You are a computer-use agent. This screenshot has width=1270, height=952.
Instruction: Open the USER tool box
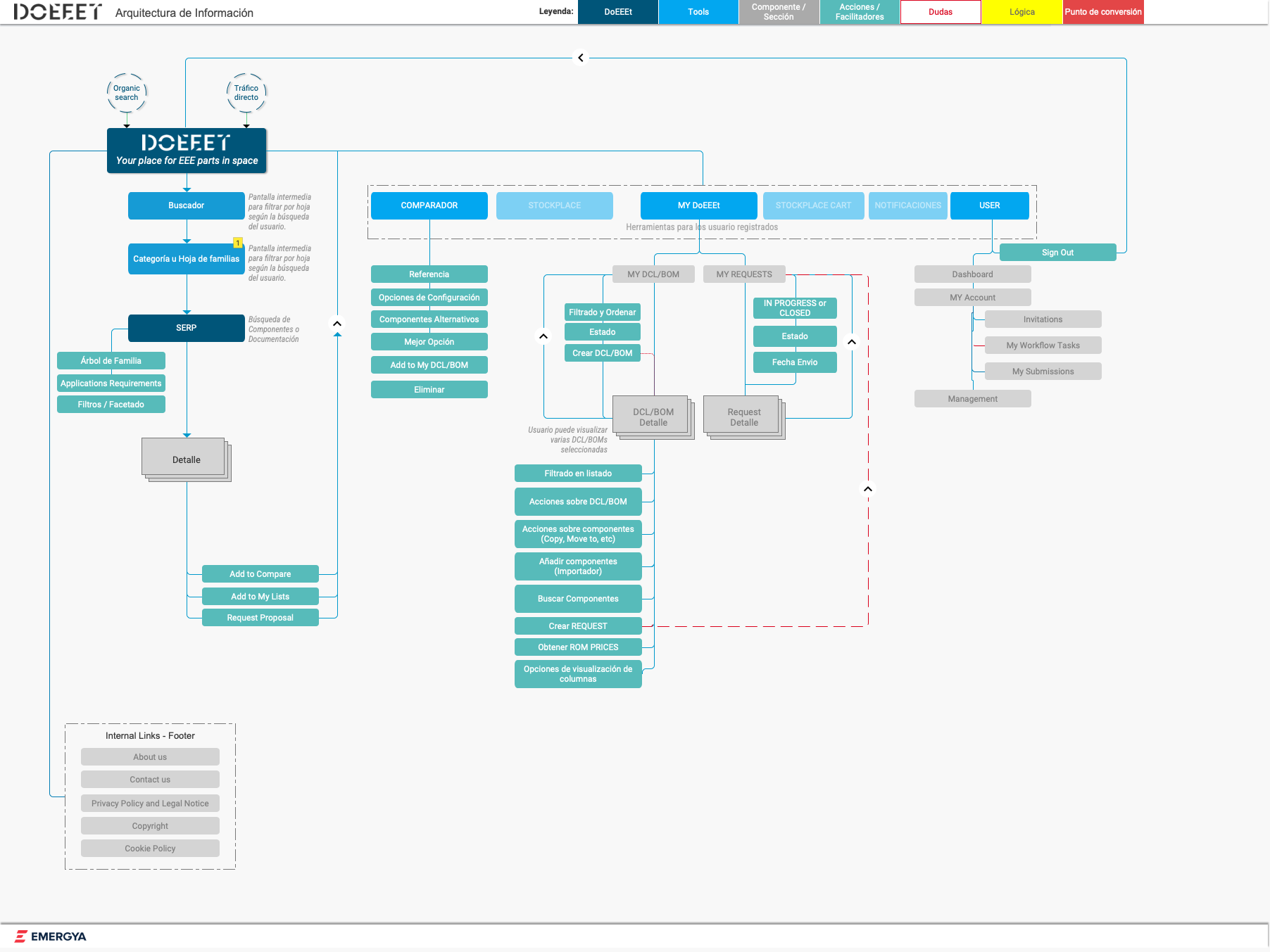(x=990, y=205)
